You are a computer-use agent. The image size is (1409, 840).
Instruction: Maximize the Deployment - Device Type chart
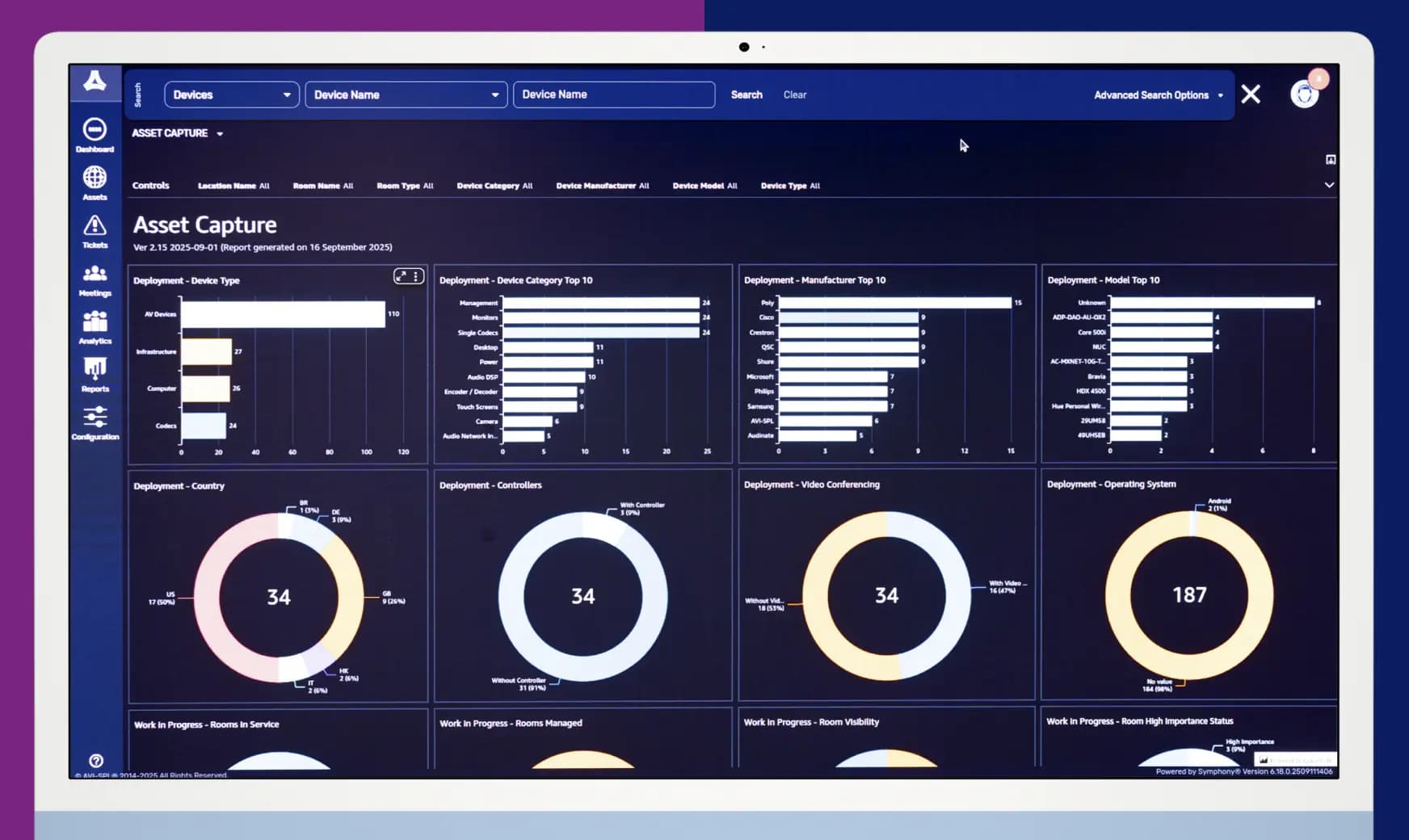401,276
